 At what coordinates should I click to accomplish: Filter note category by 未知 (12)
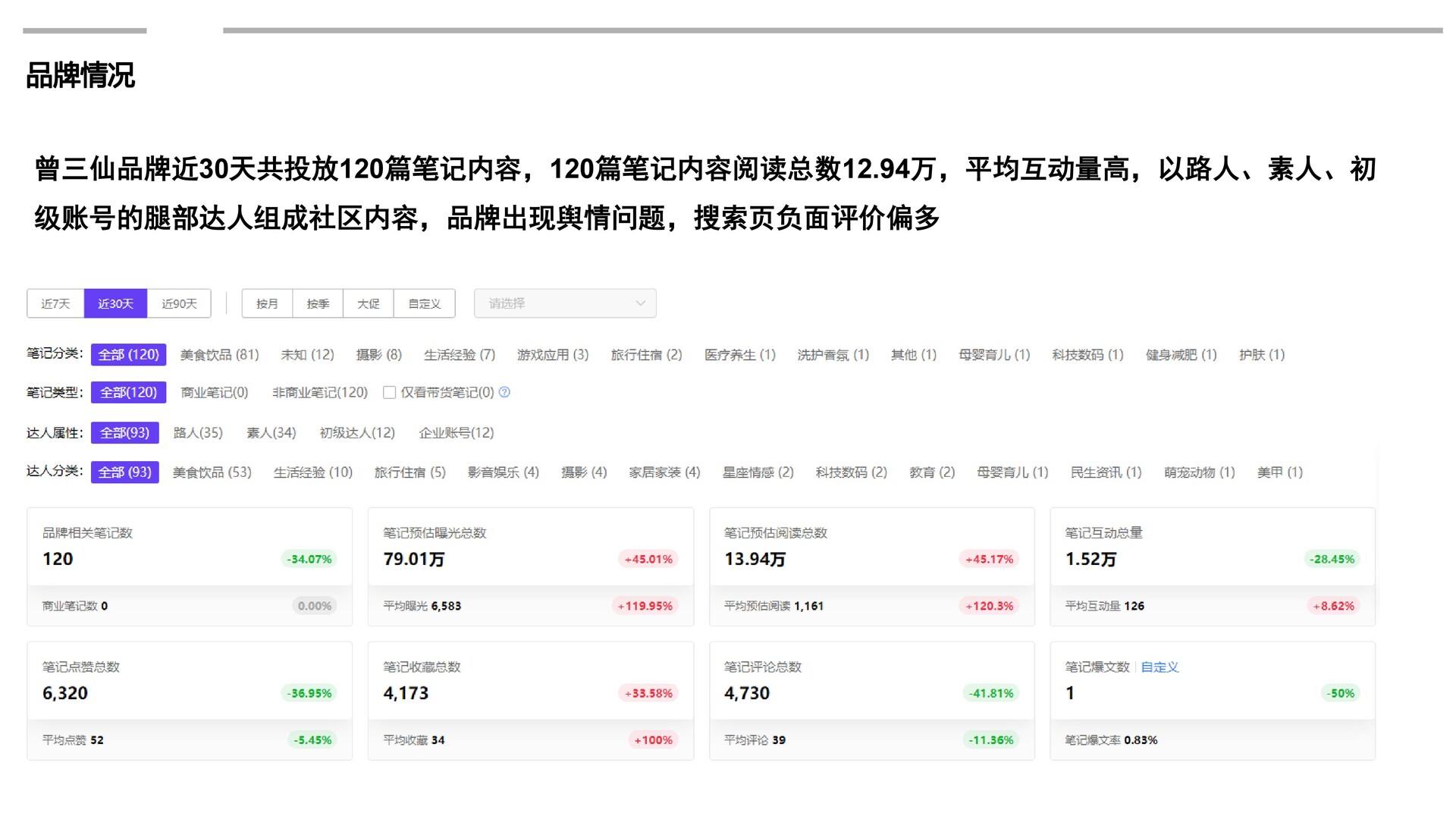point(307,355)
